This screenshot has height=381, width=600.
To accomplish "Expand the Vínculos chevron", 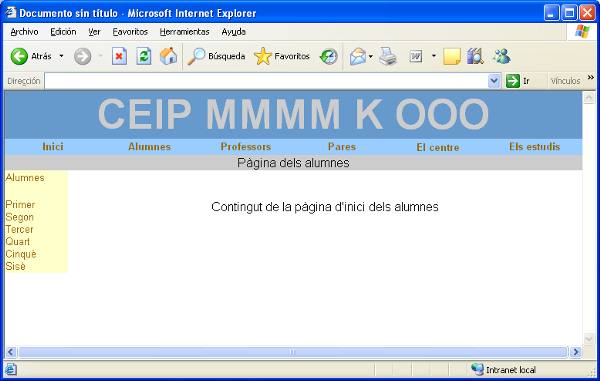I will (590, 78).
